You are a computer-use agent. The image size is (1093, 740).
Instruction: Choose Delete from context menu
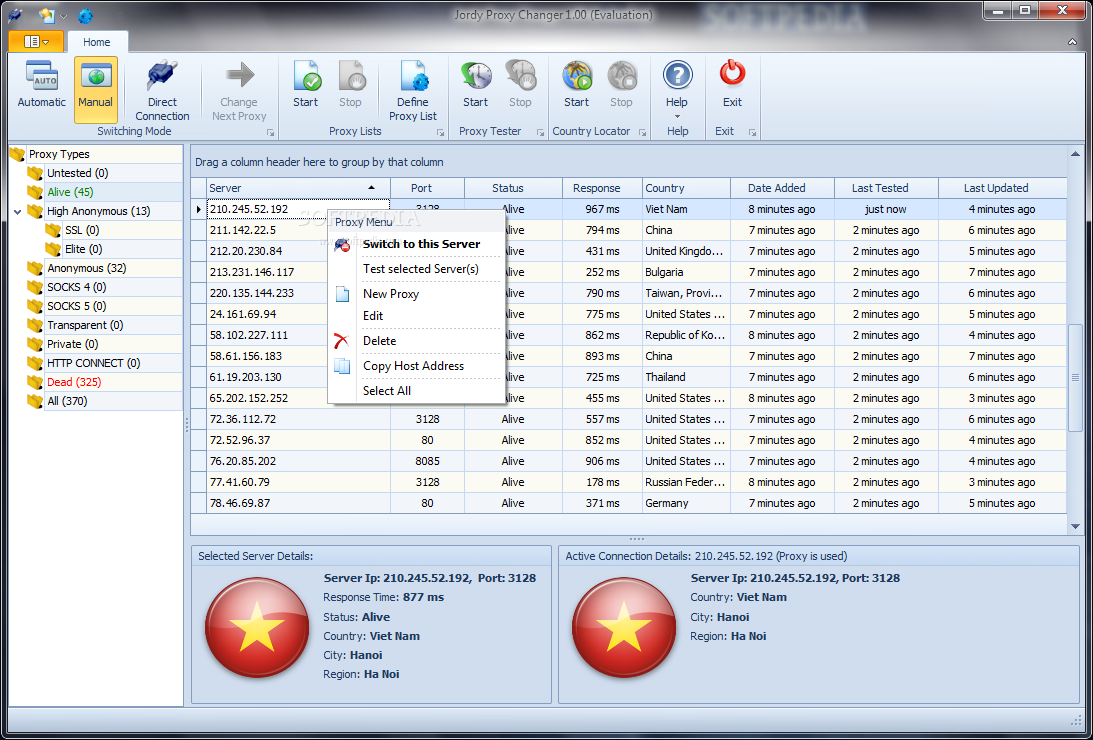pyautogui.click(x=417, y=341)
